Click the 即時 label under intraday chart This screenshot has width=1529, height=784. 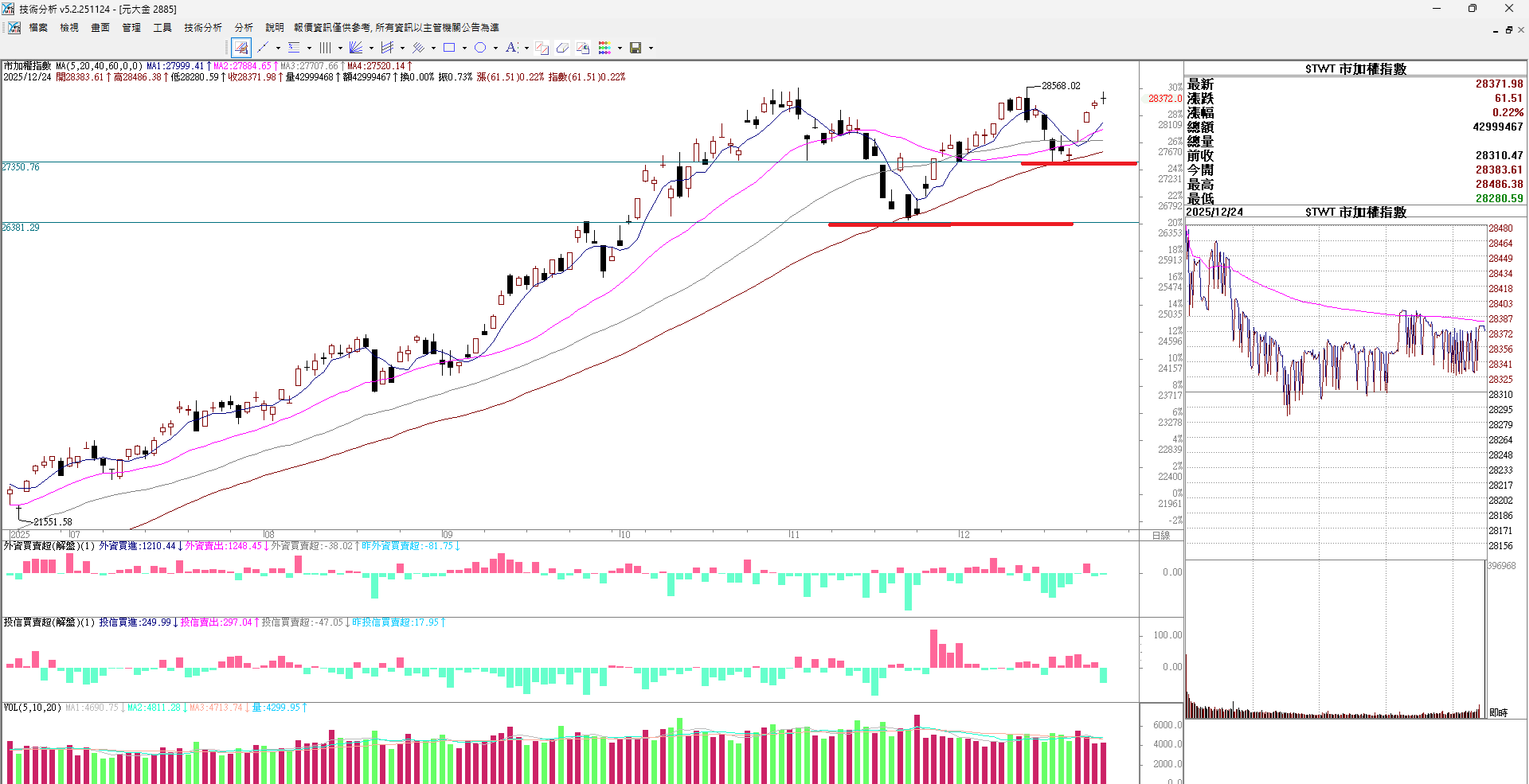click(1498, 712)
